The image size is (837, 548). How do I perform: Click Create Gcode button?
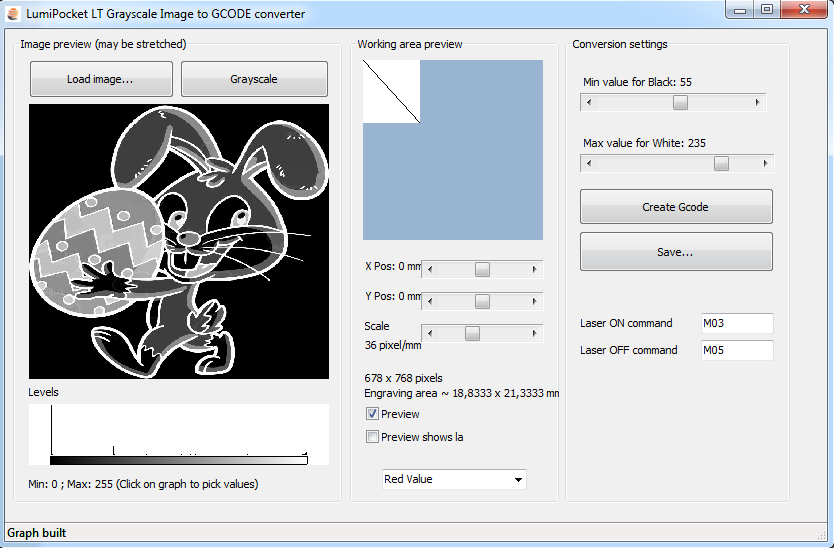[x=676, y=207]
